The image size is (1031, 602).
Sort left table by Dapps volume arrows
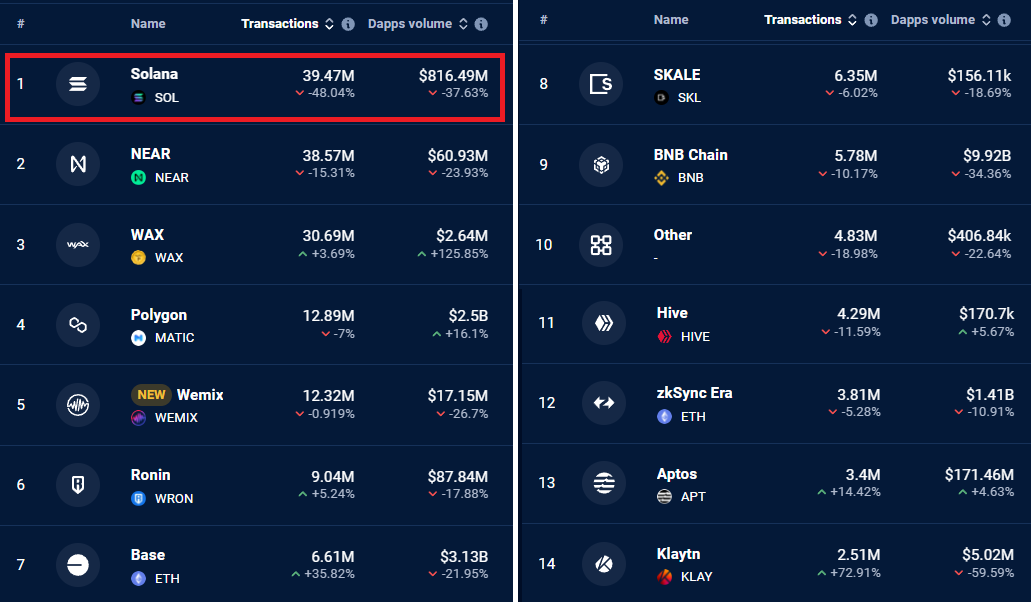coord(462,24)
